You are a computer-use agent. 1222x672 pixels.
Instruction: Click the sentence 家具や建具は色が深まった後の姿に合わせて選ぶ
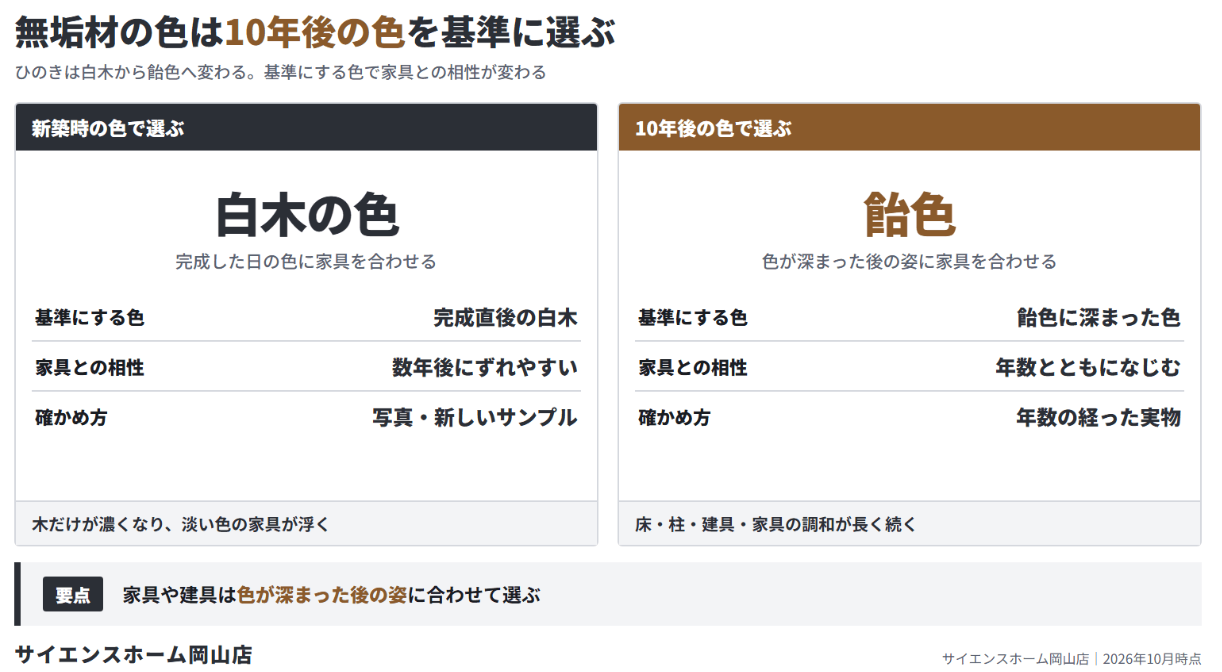pos(331,595)
